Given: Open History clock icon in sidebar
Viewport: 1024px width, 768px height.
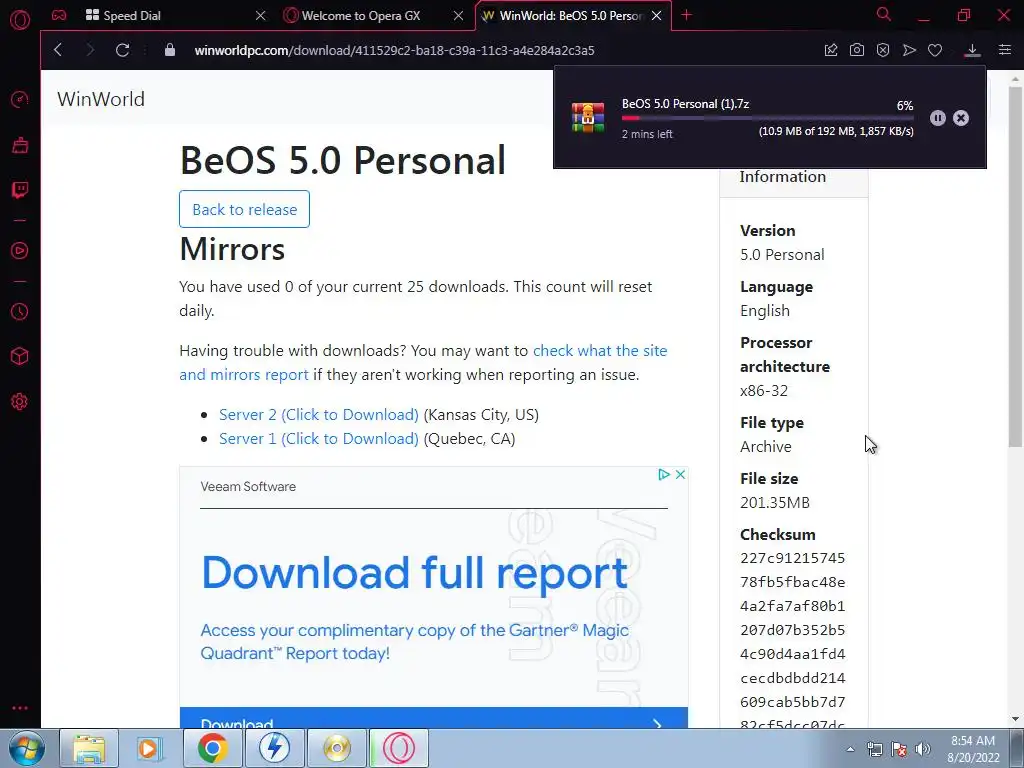Looking at the screenshot, I should click(x=20, y=312).
